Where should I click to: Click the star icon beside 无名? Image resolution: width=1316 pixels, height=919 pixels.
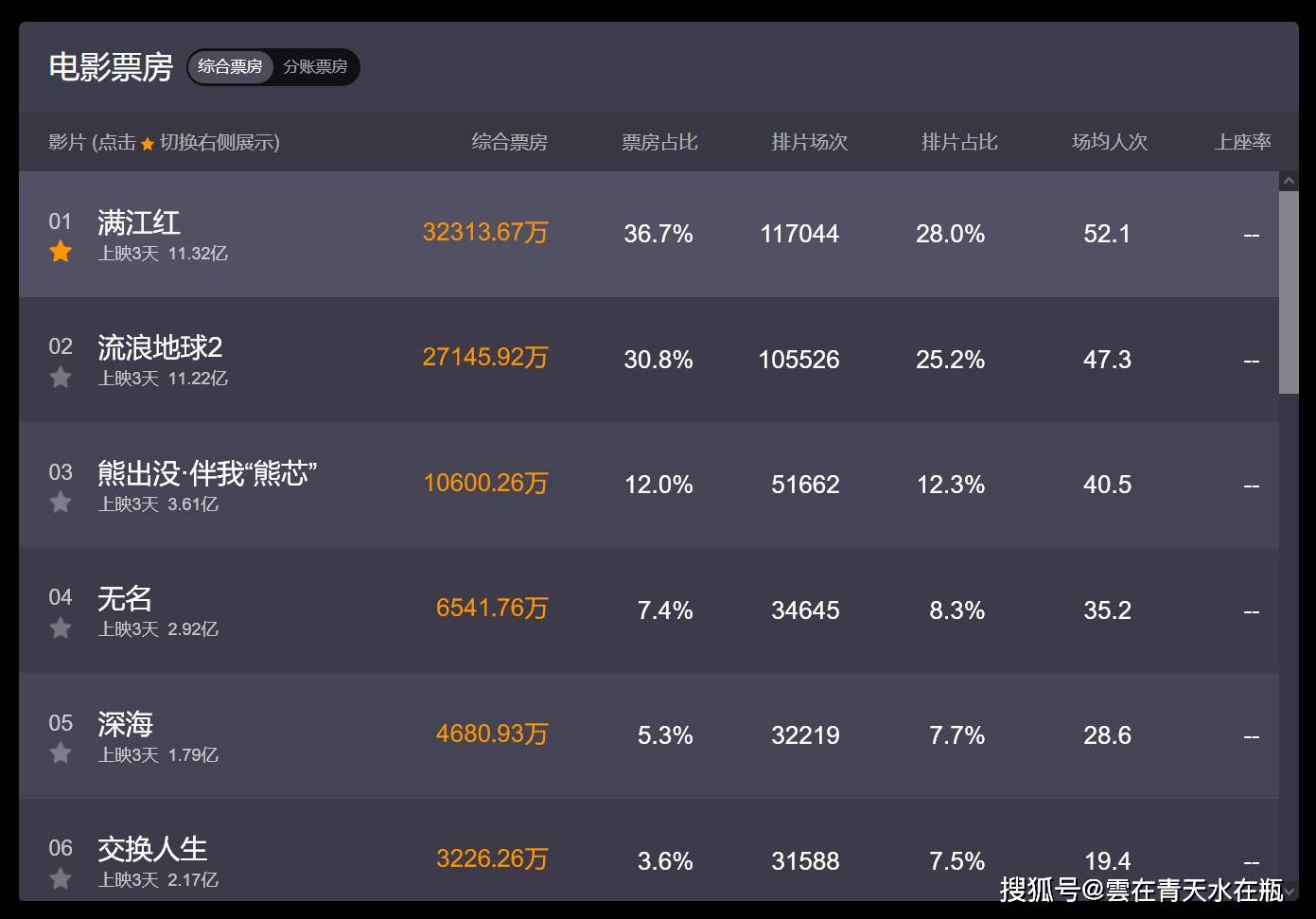(61, 628)
